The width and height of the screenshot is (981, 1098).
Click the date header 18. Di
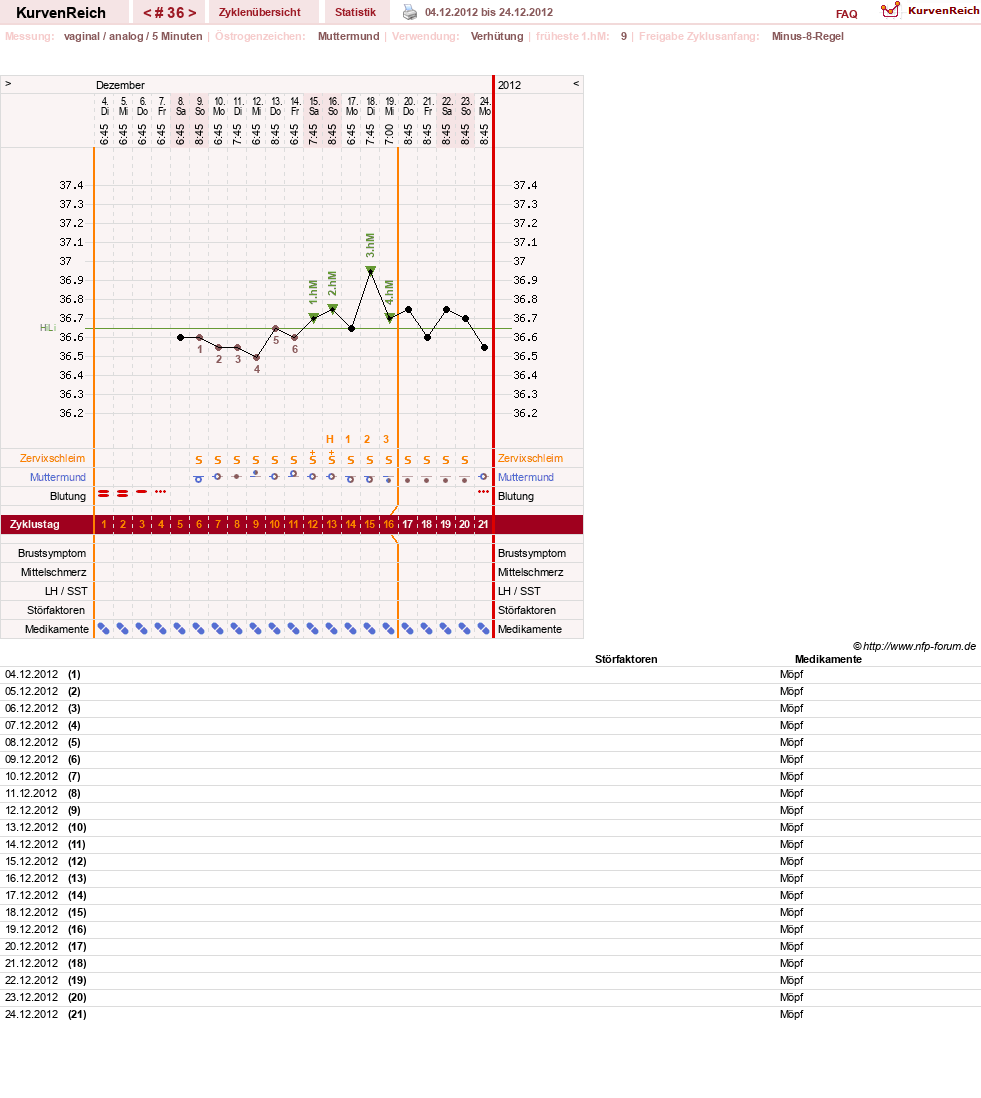point(371,106)
